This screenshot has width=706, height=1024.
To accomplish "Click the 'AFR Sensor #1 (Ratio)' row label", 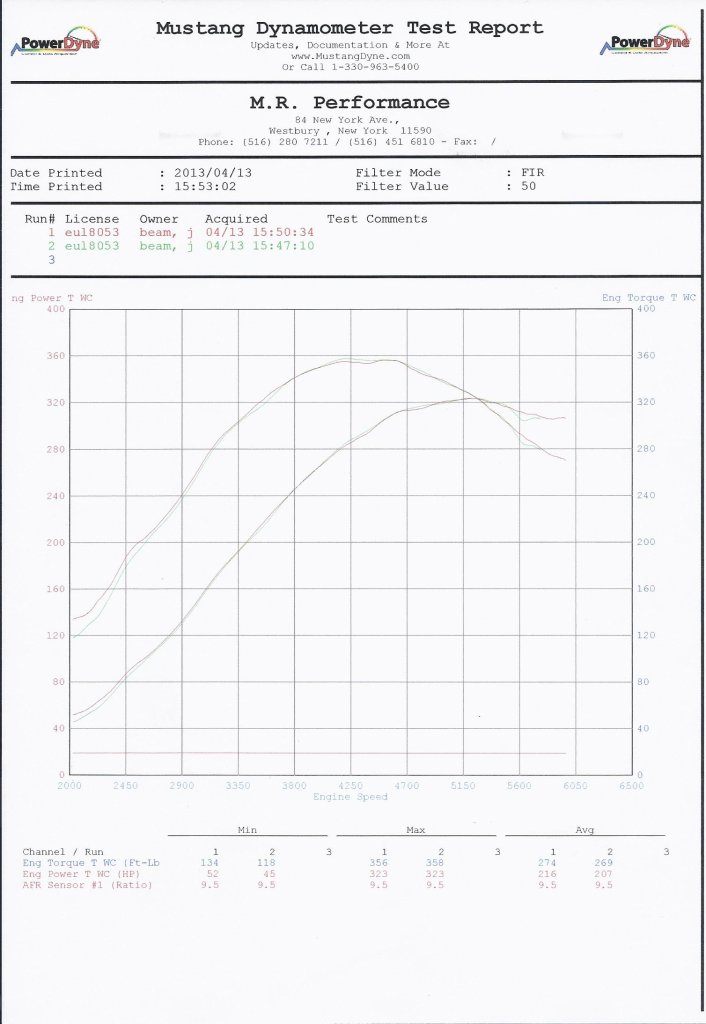I will coord(87,885).
